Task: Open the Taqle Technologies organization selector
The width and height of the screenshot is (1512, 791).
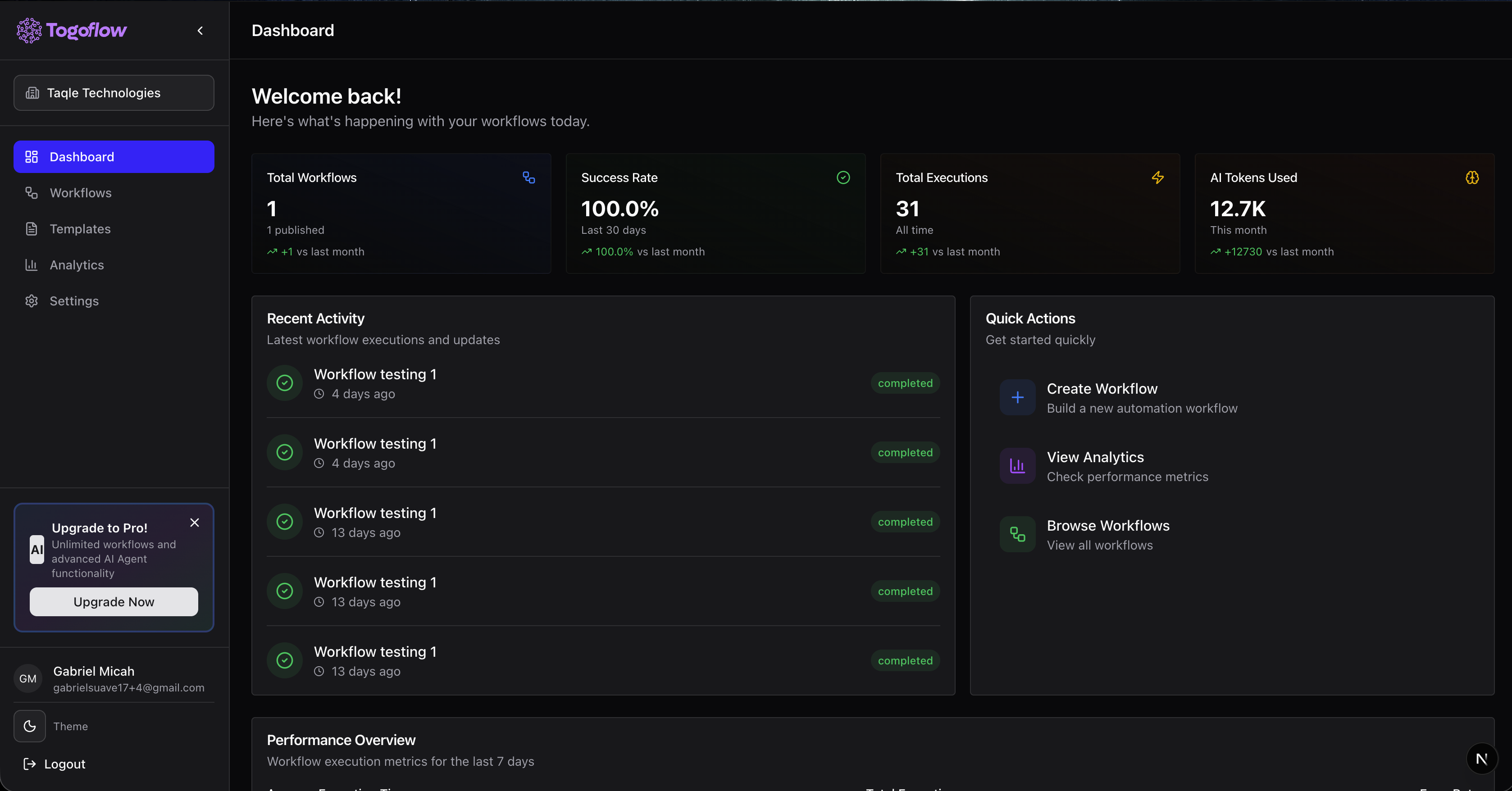Action: click(113, 93)
